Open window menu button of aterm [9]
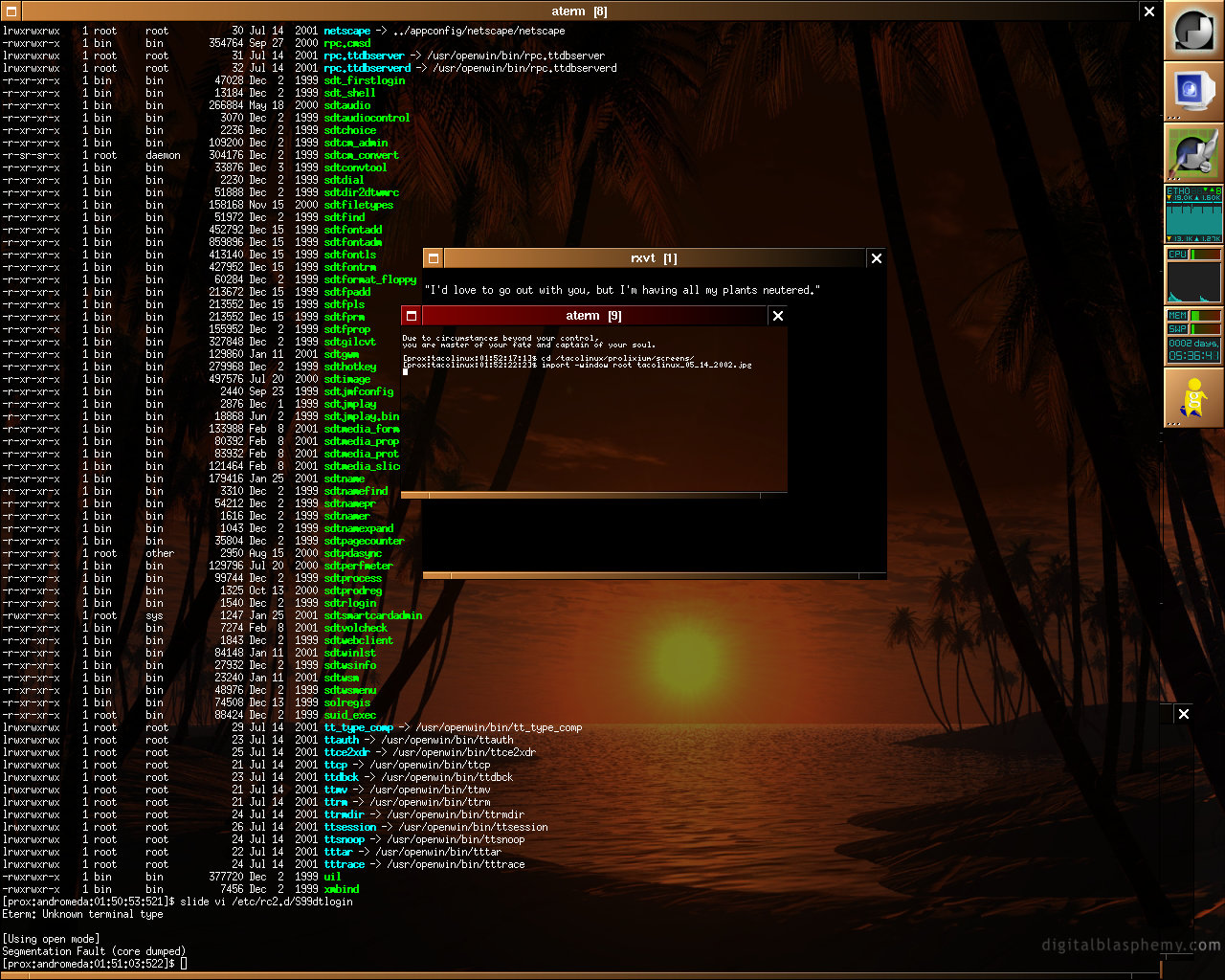 (412, 316)
